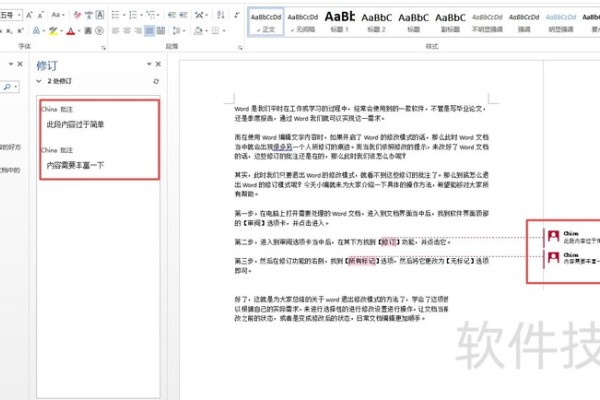Screen dimensions: 600x400
Task: Toggle superscript formatting
Action: coord(20,31)
